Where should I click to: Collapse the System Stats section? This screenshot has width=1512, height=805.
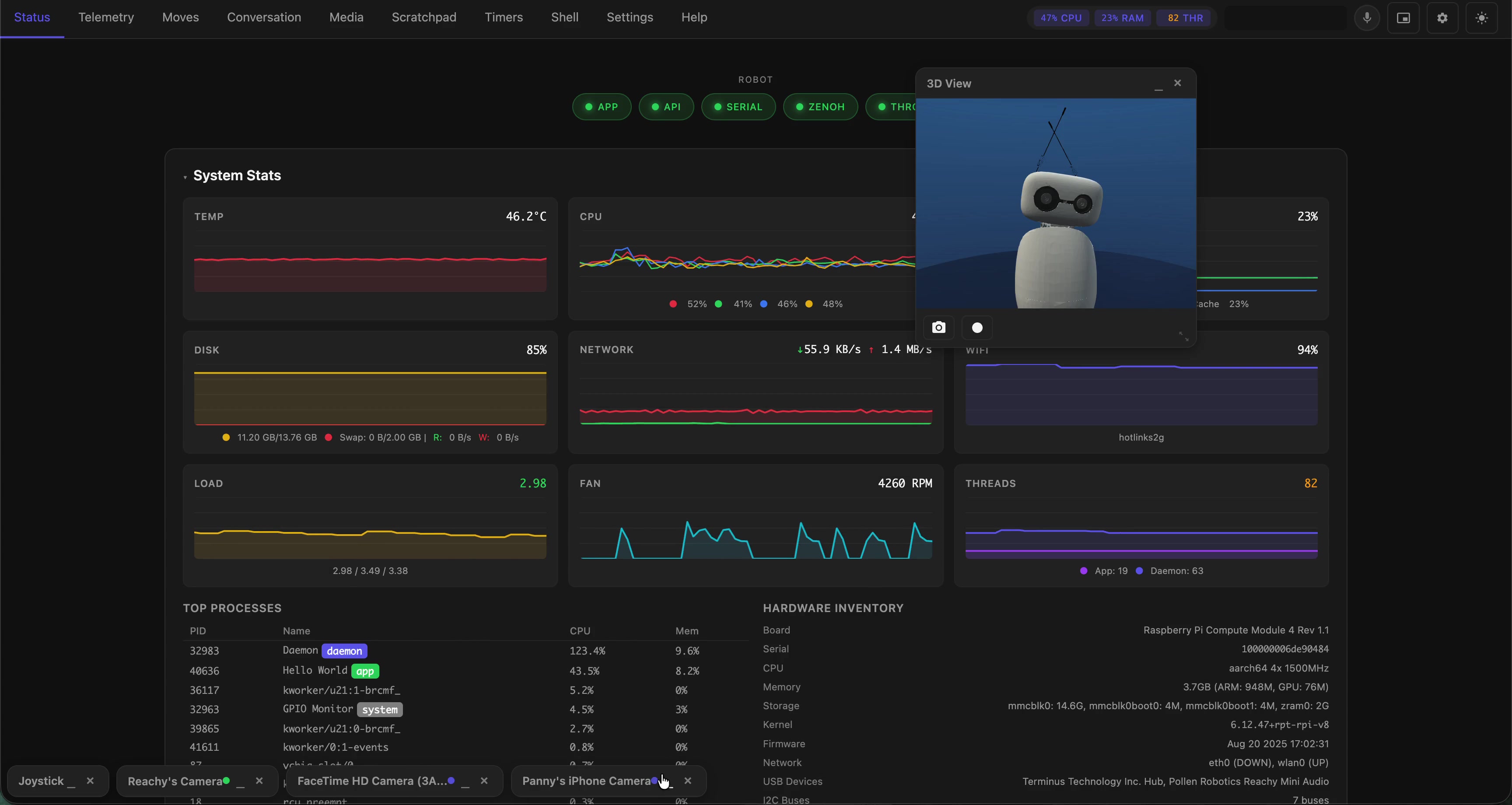(185, 177)
